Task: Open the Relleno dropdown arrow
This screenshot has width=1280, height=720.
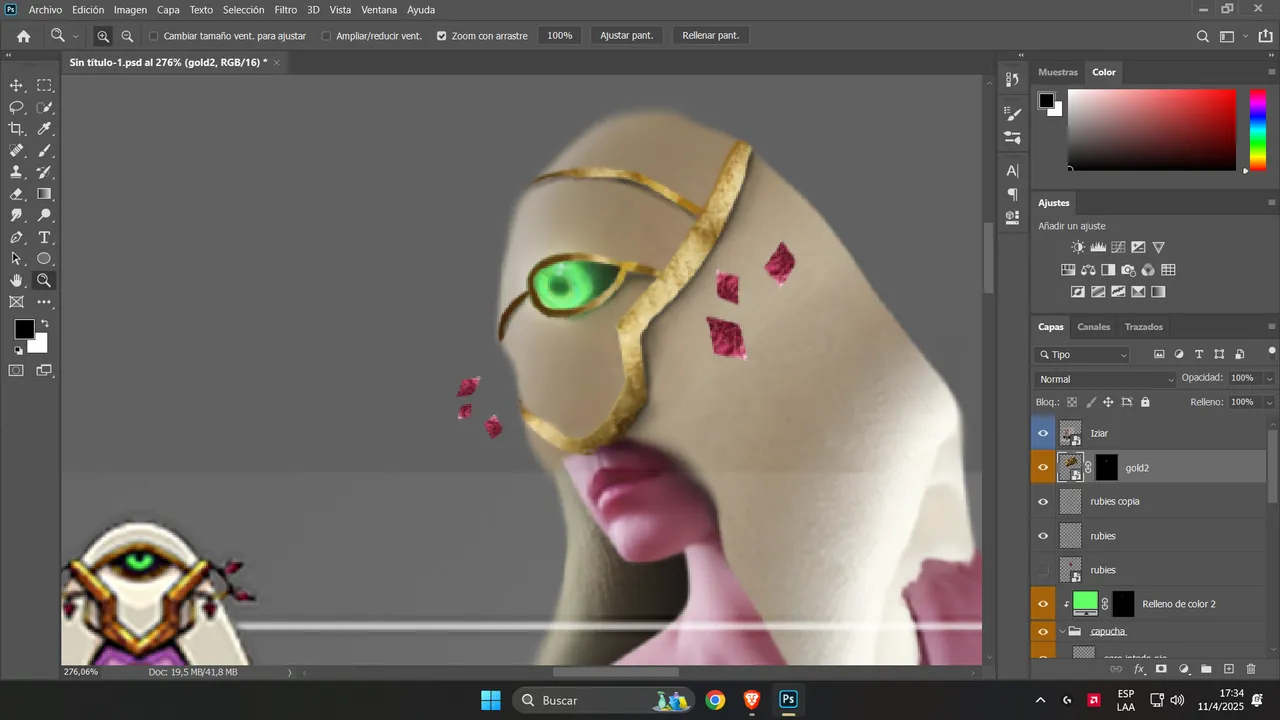Action: pyautogui.click(x=1269, y=402)
